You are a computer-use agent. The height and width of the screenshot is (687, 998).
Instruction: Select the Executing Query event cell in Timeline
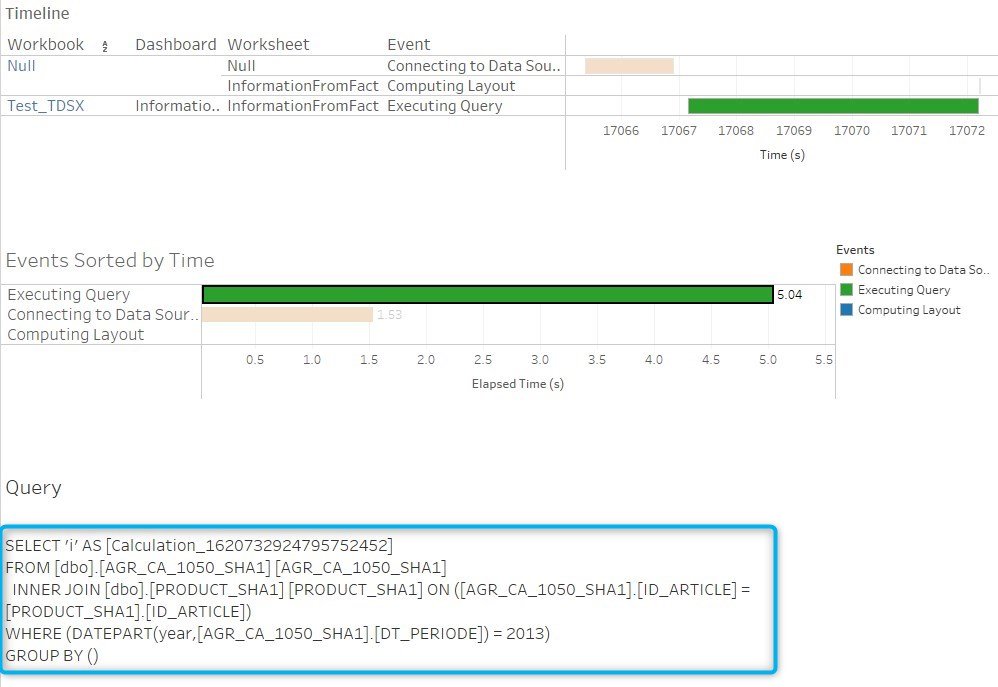point(444,106)
